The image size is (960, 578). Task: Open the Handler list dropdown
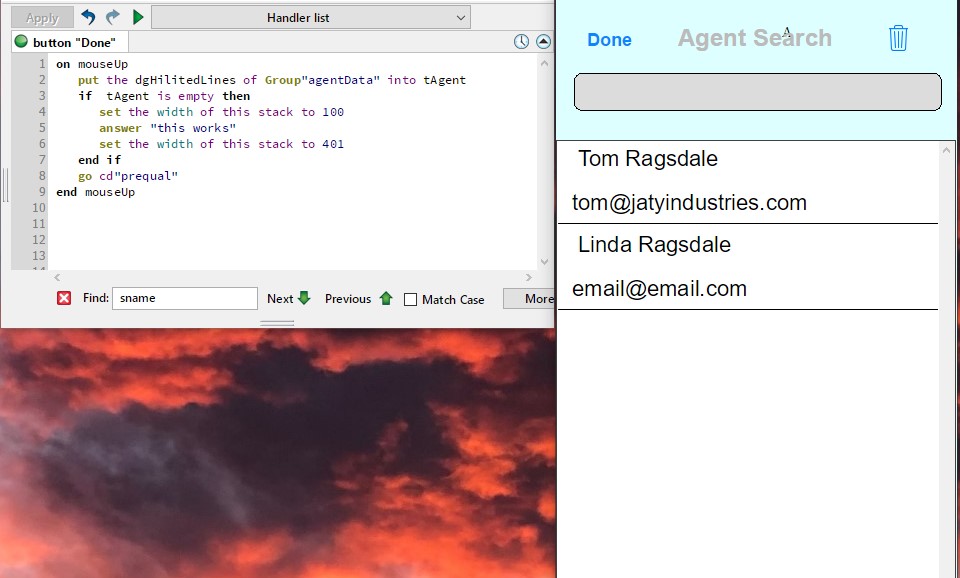coord(311,18)
